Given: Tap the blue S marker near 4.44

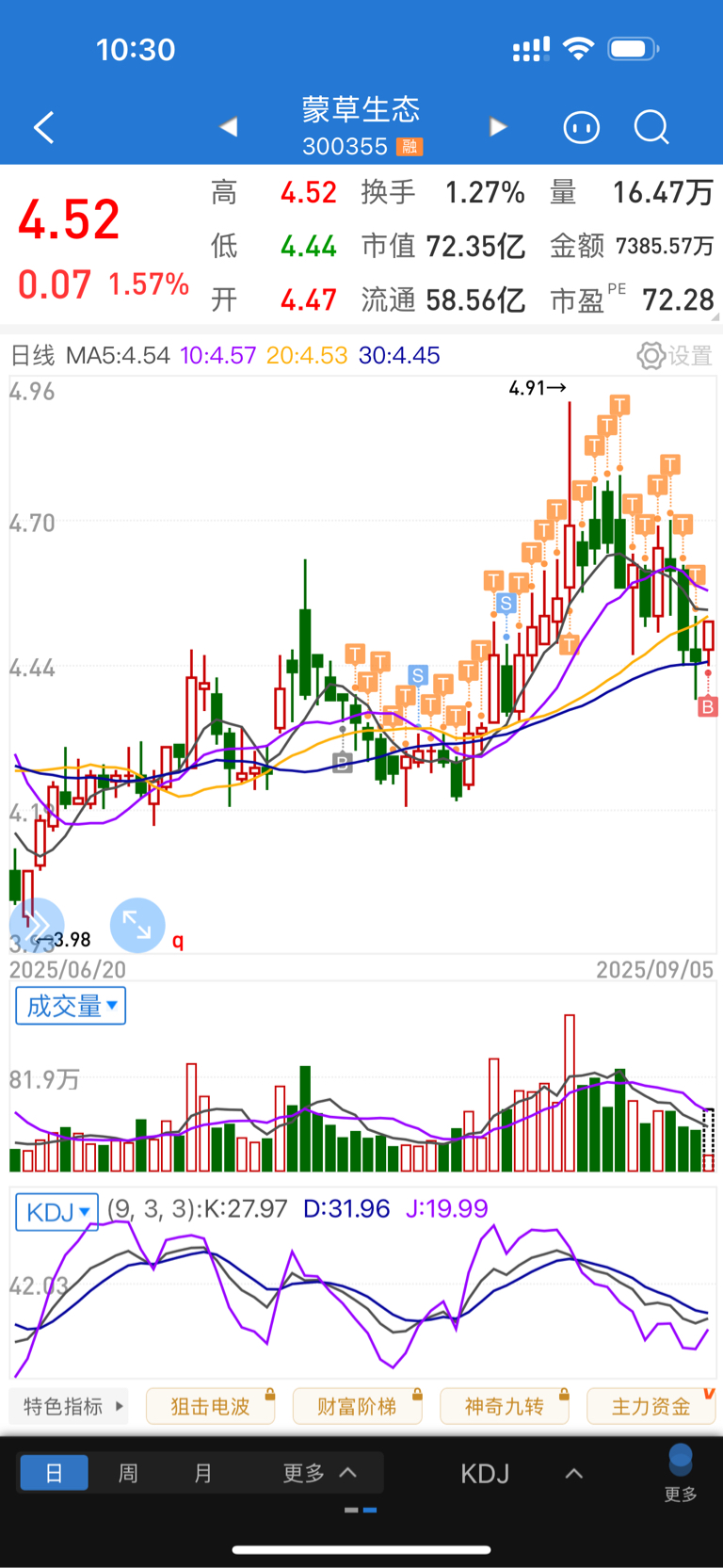Looking at the screenshot, I should [x=417, y=674].
